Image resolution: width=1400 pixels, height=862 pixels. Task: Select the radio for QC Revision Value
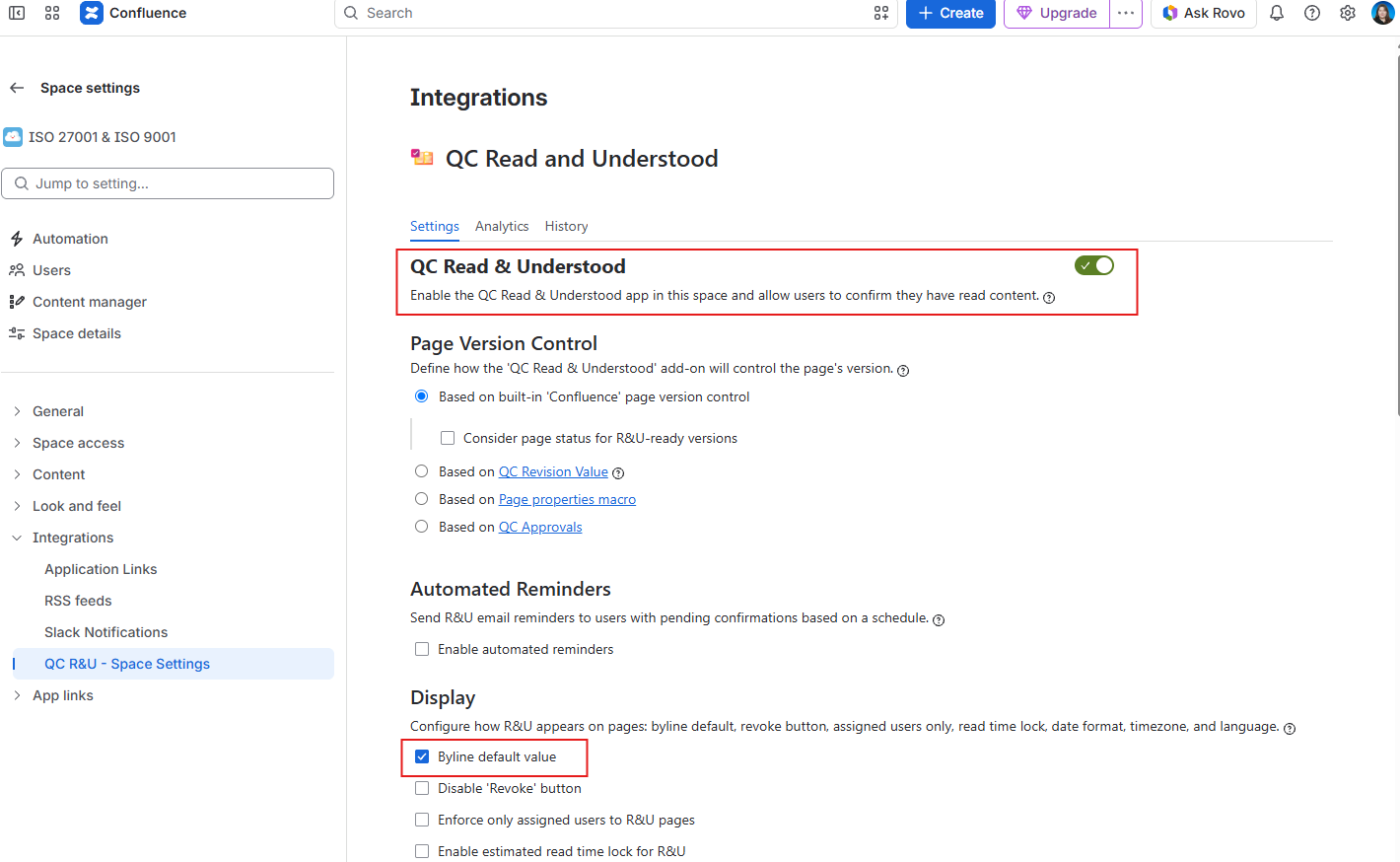422,471
